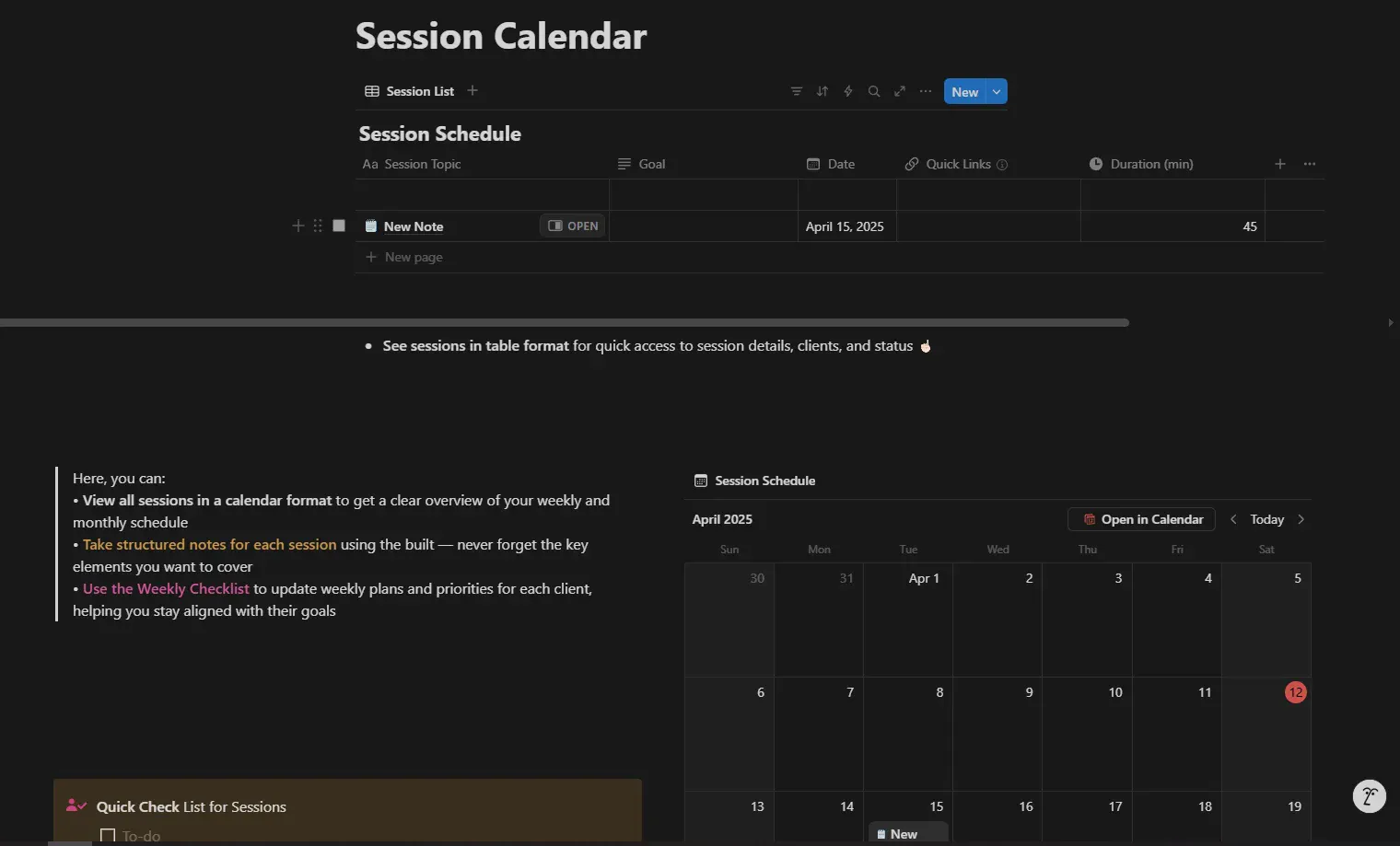
Task: Click the info icon beside Quick Links
Action: click(1002, 165)
